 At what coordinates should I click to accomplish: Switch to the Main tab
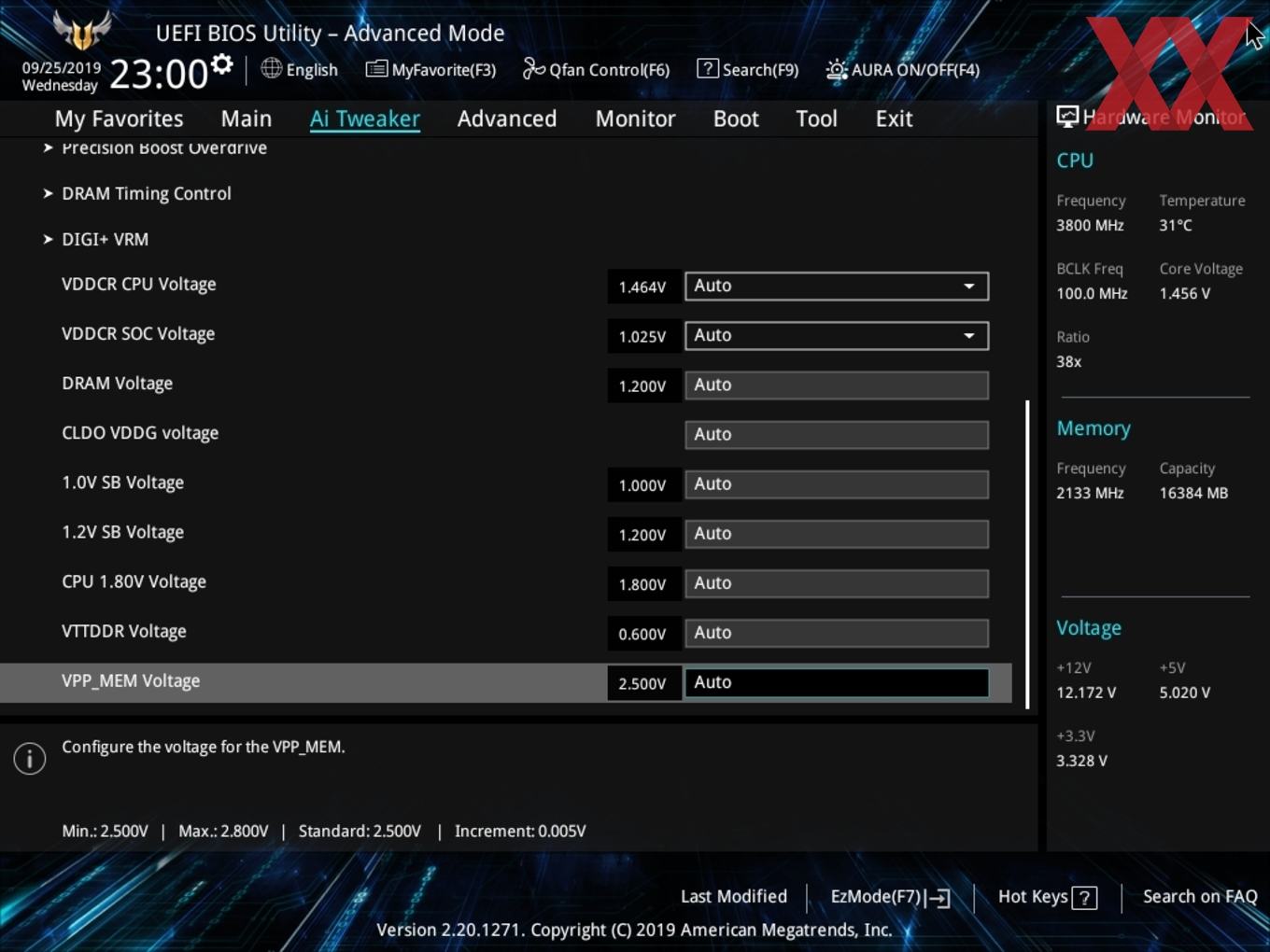(x=247, y=119)
